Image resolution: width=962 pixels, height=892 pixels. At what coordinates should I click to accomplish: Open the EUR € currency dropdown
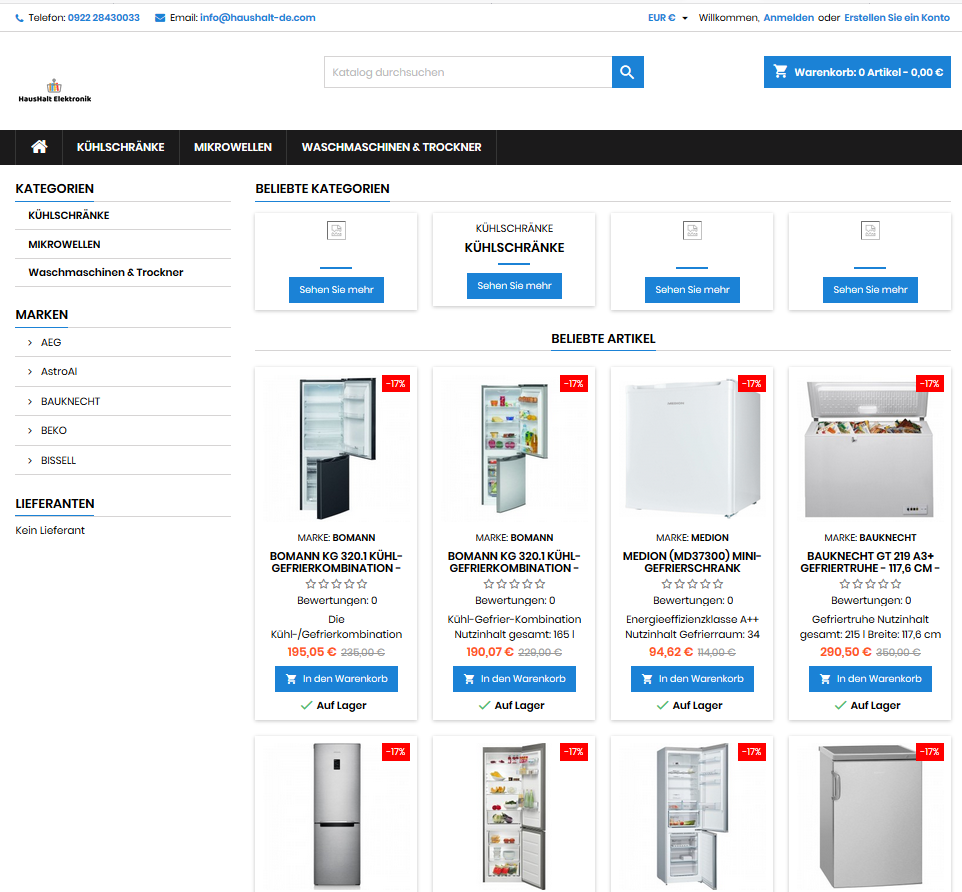coord(668,18)
